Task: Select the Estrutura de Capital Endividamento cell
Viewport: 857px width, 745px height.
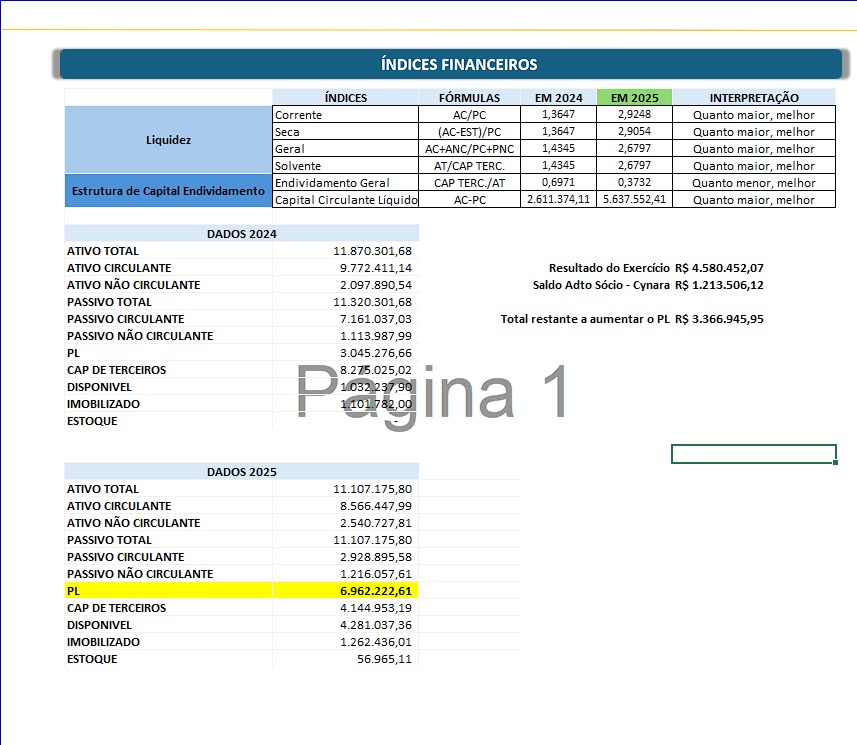Action: pos(168,191)
